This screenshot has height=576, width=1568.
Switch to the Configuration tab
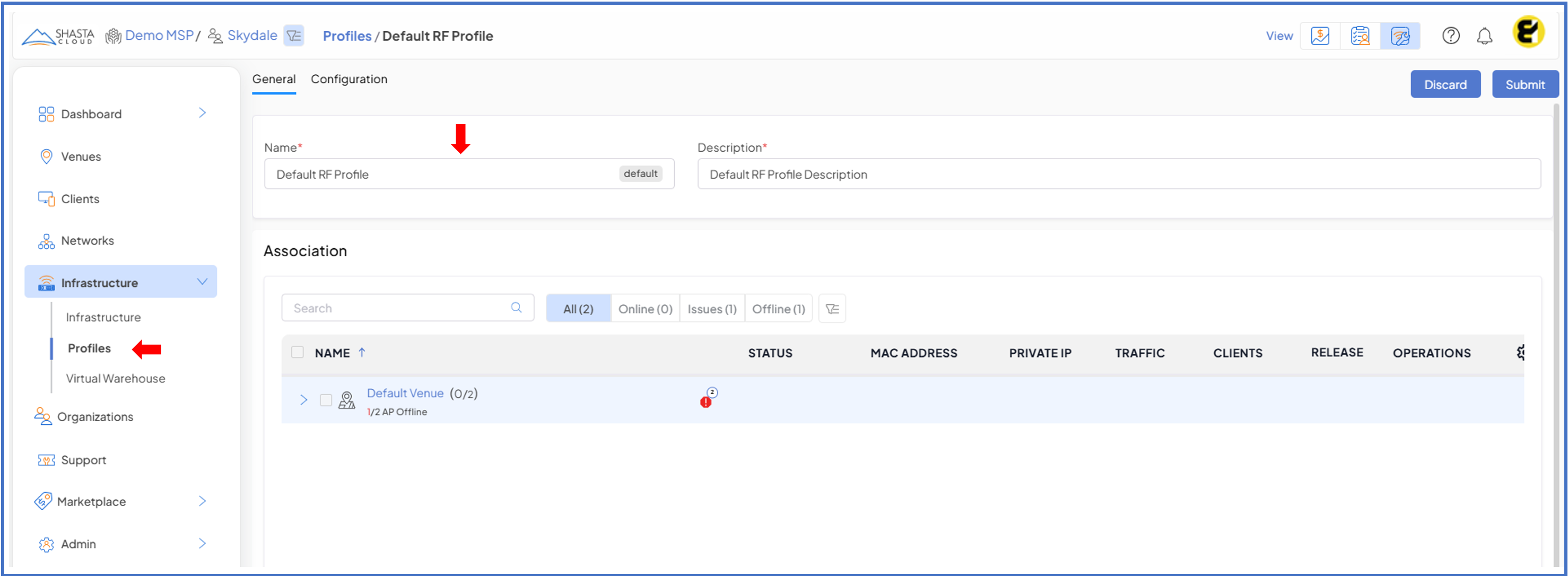pos(349,79)
